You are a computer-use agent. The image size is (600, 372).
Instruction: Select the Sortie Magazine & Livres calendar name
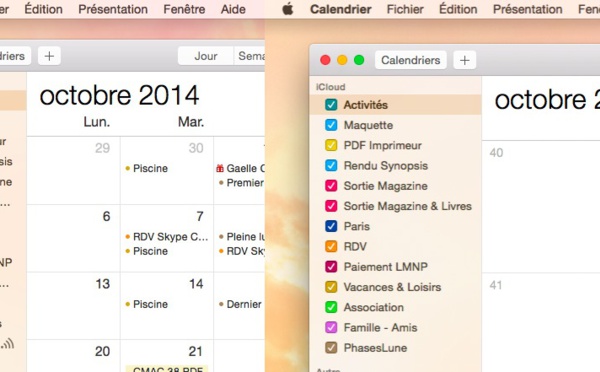[408, 206]
